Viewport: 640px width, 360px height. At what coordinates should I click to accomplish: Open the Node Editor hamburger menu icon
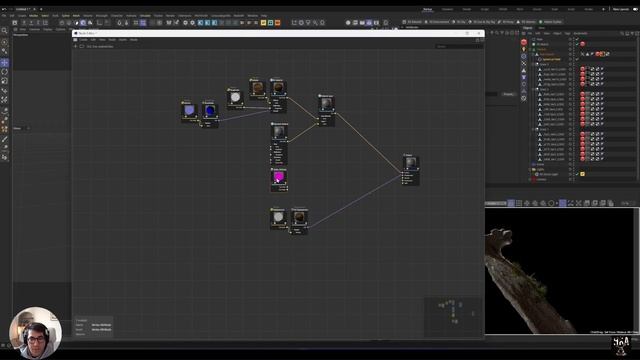[76, 40]
